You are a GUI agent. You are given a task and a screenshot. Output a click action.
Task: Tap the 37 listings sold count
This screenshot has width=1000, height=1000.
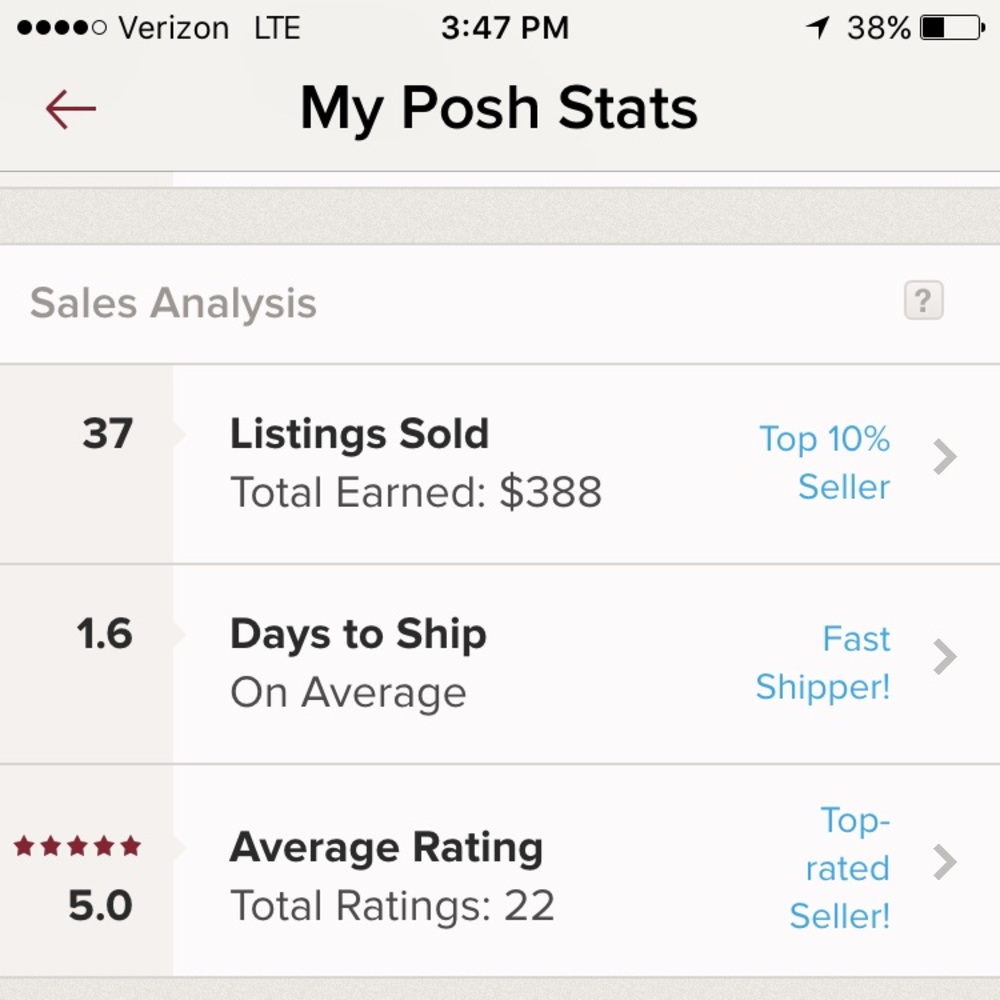pos(107,434)
